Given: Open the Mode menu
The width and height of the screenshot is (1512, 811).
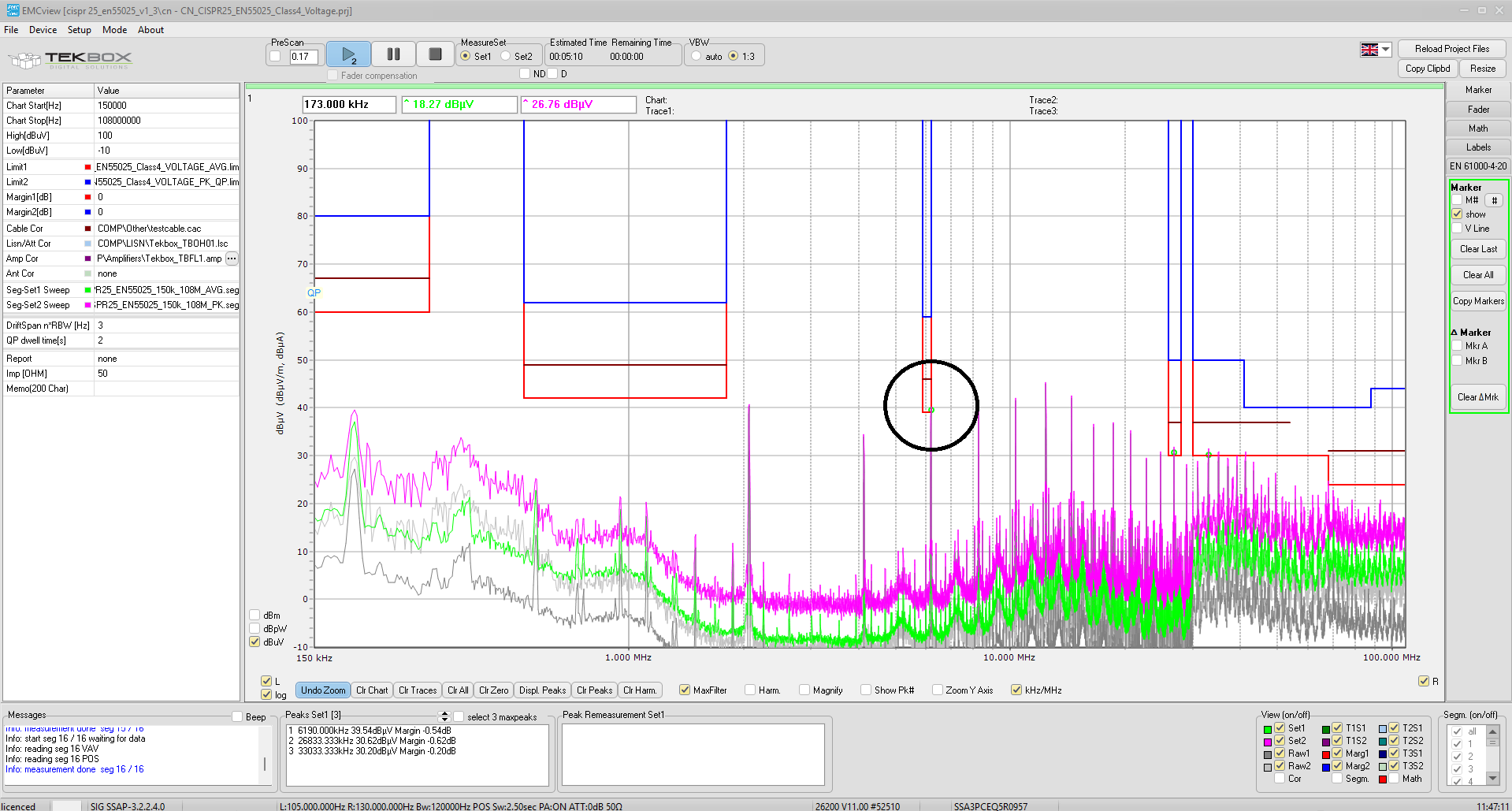Looking at the screenshot, I should [x=114, y=30].
